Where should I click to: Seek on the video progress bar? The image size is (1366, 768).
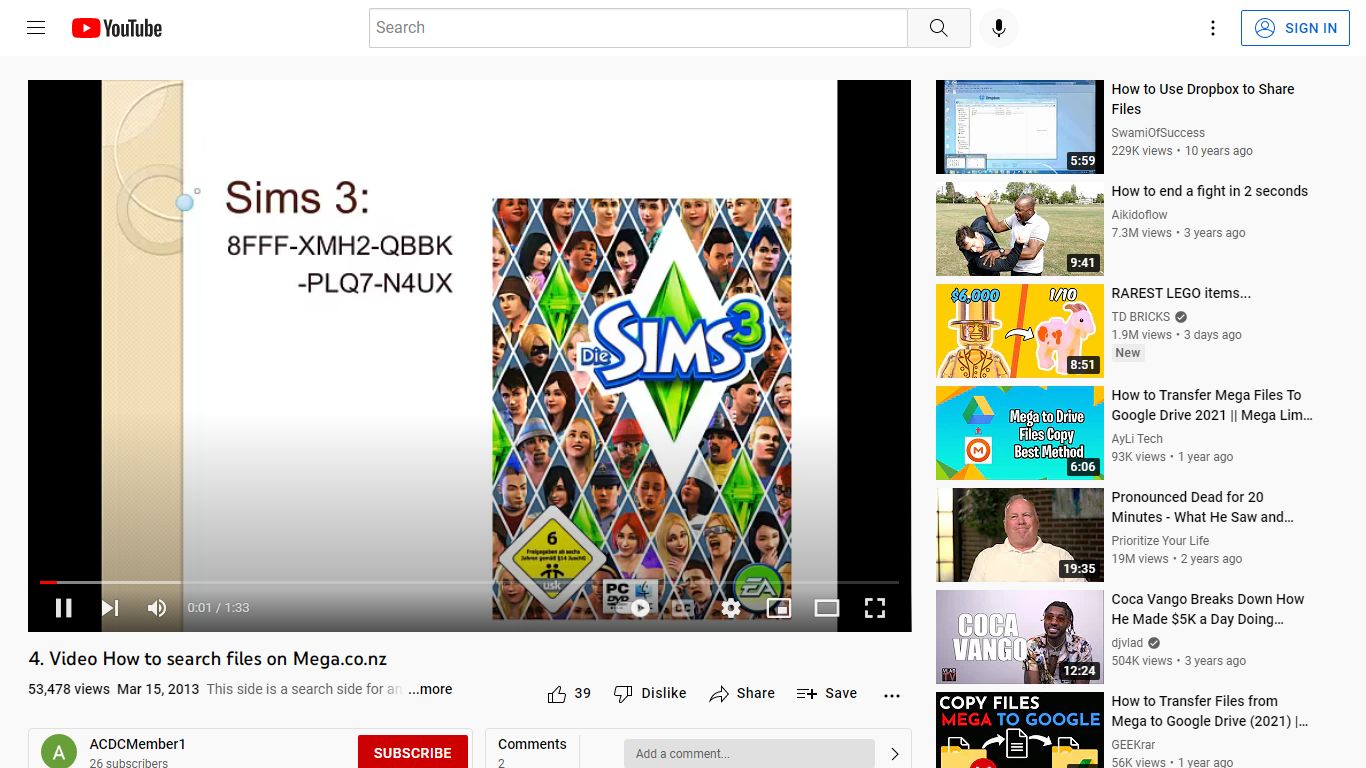[469, 582]
